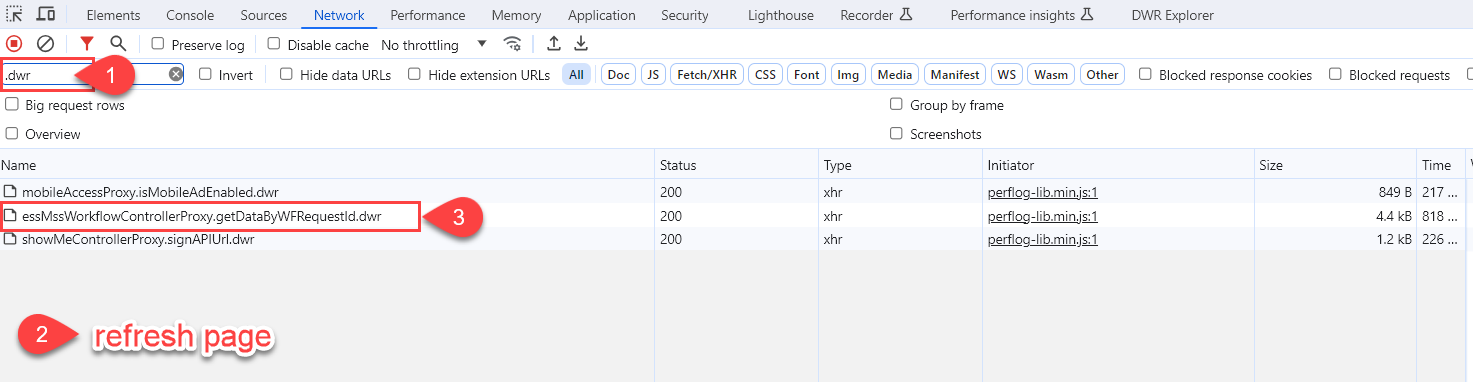Open the network search magnifier
1473x382 pixels.
pyautogui.click(x=118, y=44)
